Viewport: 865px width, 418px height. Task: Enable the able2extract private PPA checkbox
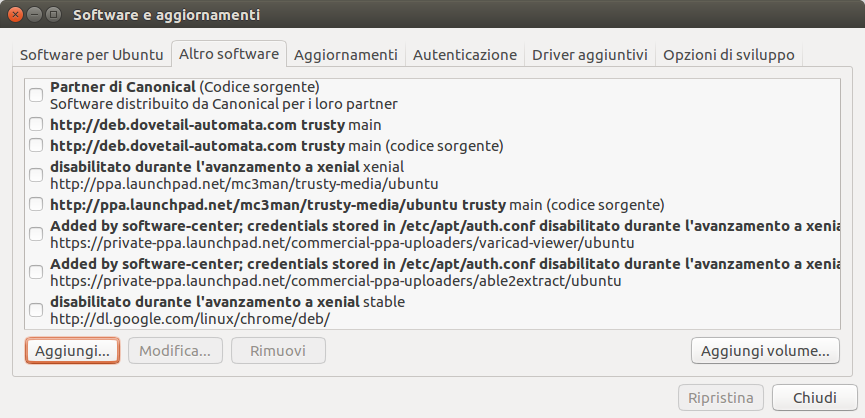tap(36, 272)
